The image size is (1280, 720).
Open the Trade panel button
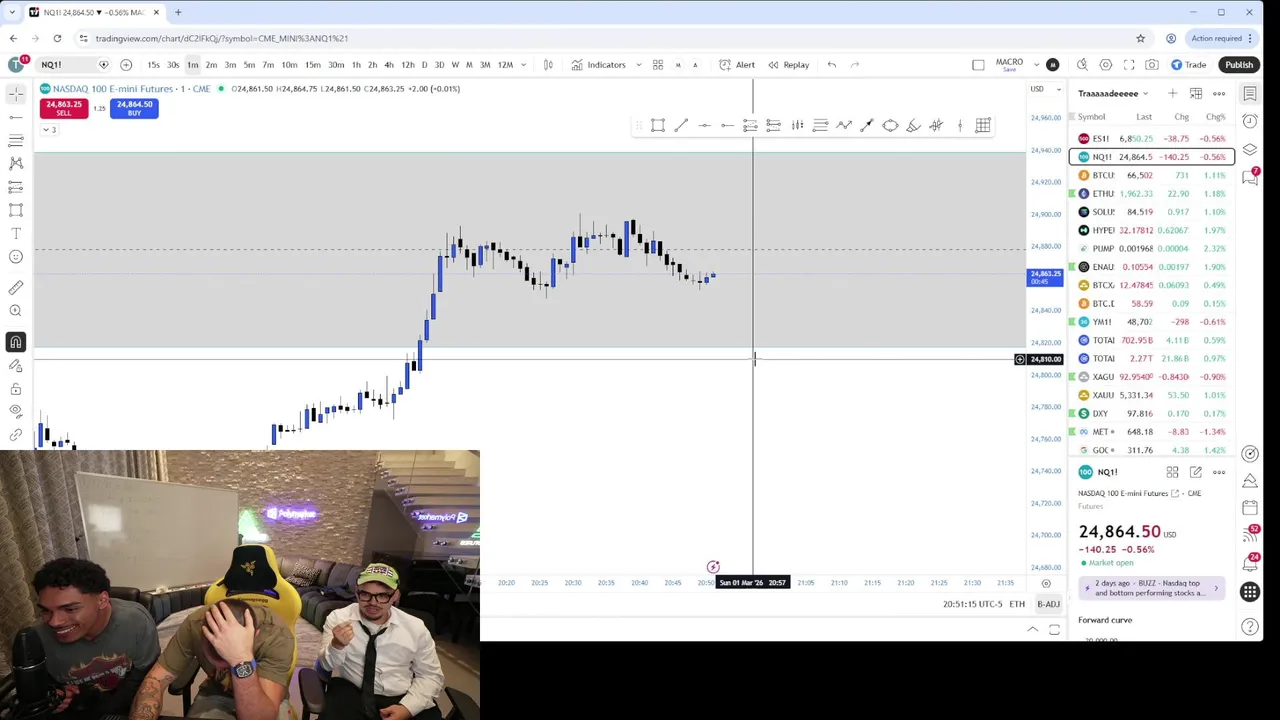tap(1188, 65)
